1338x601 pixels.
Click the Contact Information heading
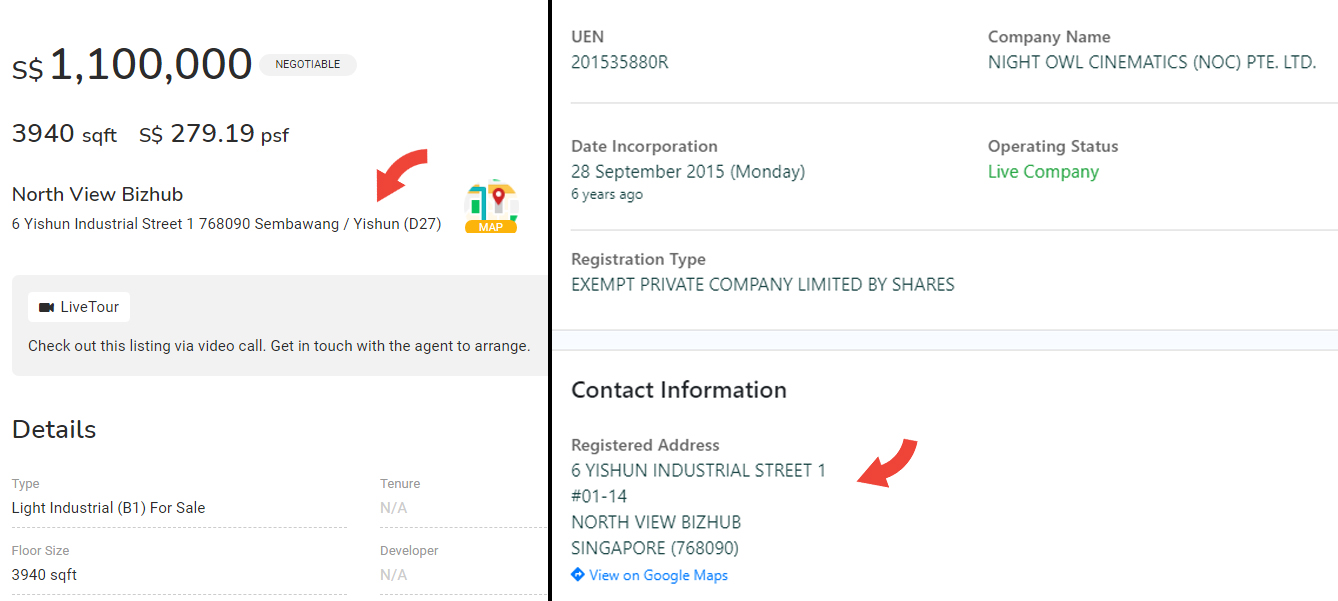tap(678, 390)
